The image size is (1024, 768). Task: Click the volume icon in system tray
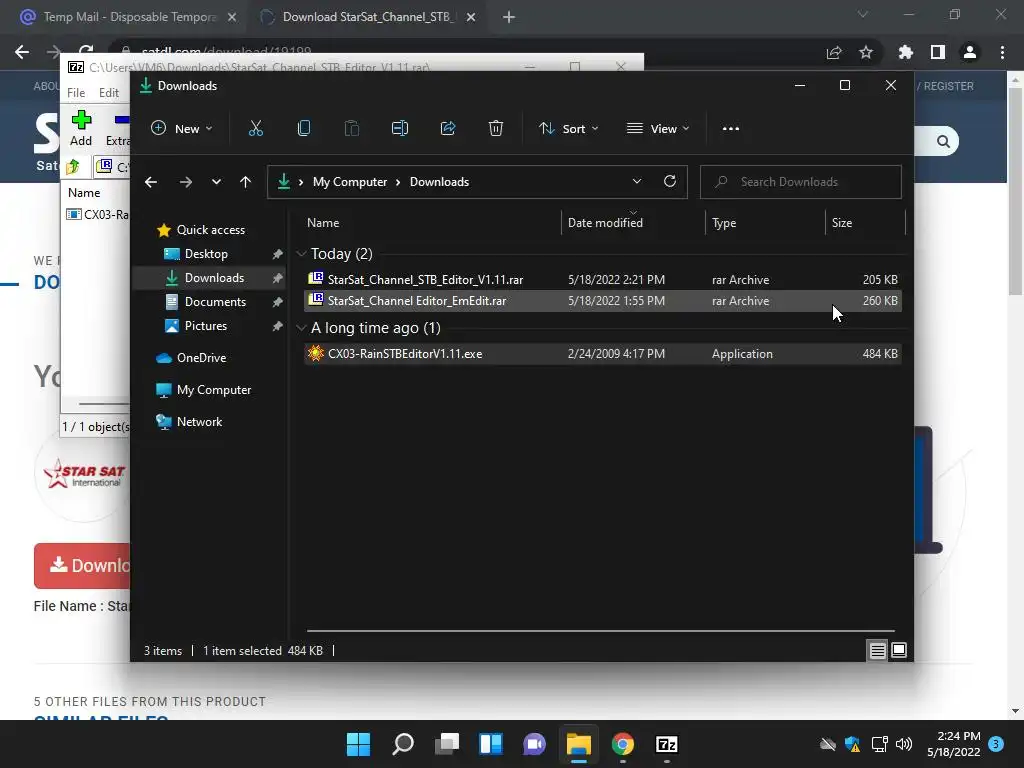[x=904, y=744]
